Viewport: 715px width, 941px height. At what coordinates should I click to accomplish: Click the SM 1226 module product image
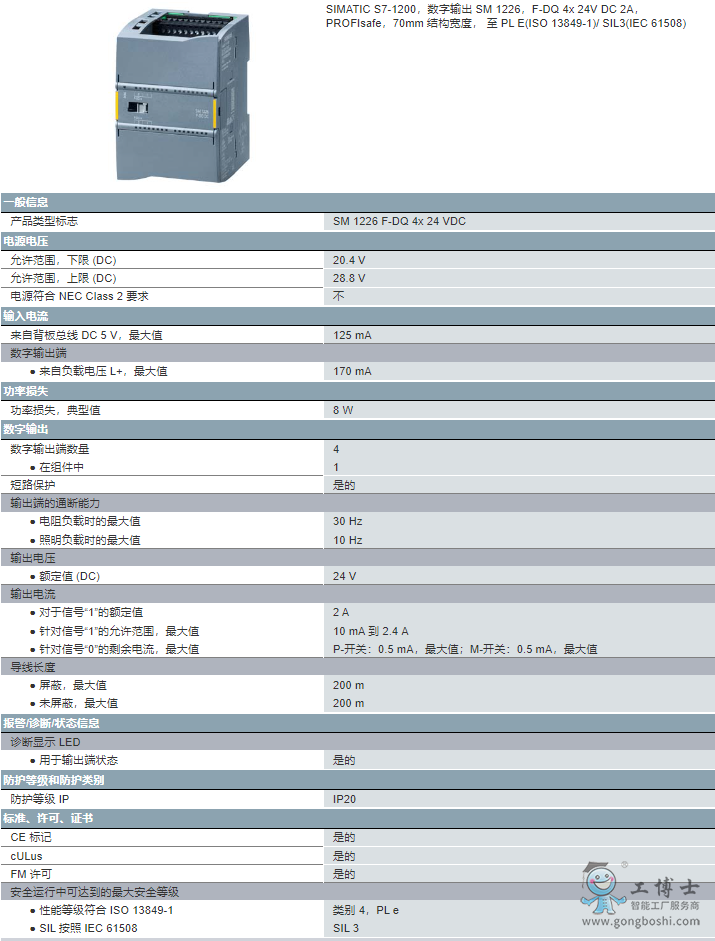pyautogui.click(x=183, y=95)
